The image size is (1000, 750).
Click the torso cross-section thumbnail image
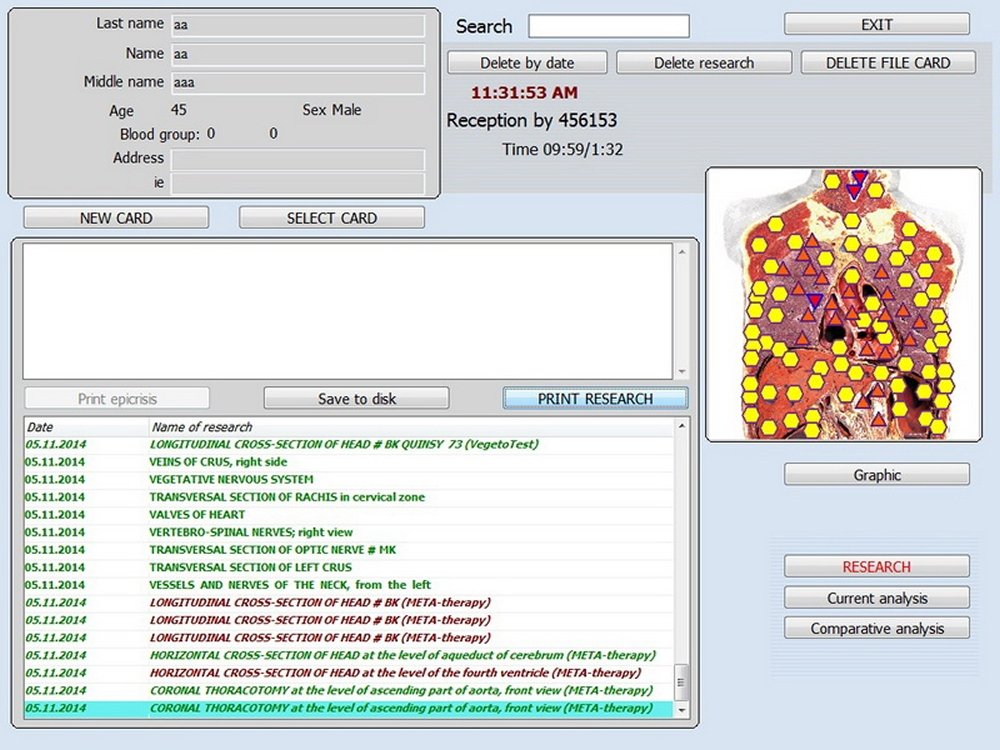point(843,304)
